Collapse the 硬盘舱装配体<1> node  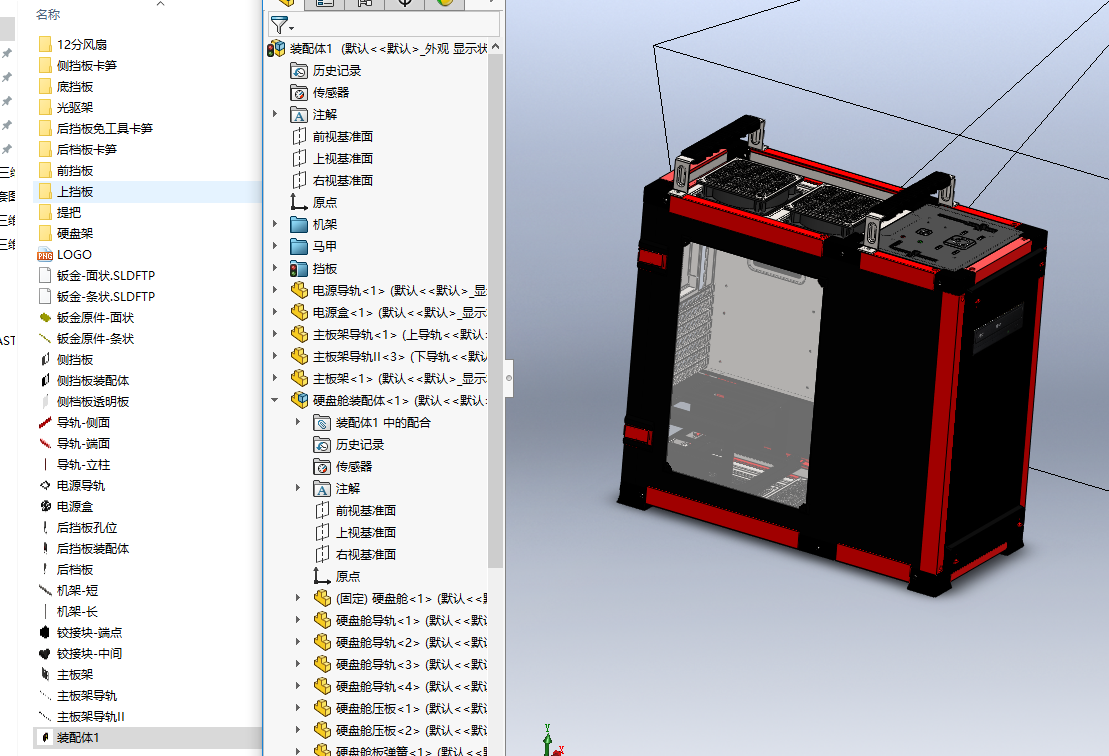275,400
